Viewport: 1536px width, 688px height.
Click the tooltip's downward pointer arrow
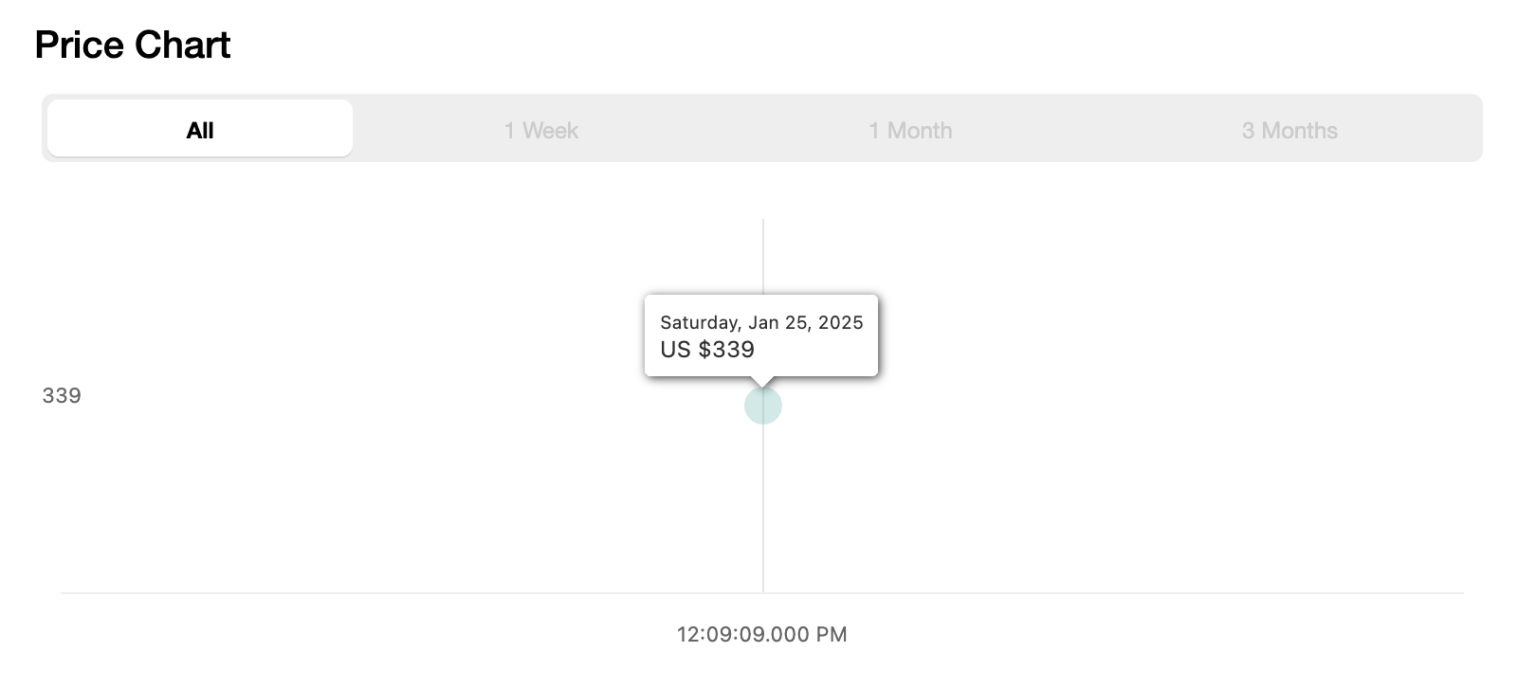(763, 381)
